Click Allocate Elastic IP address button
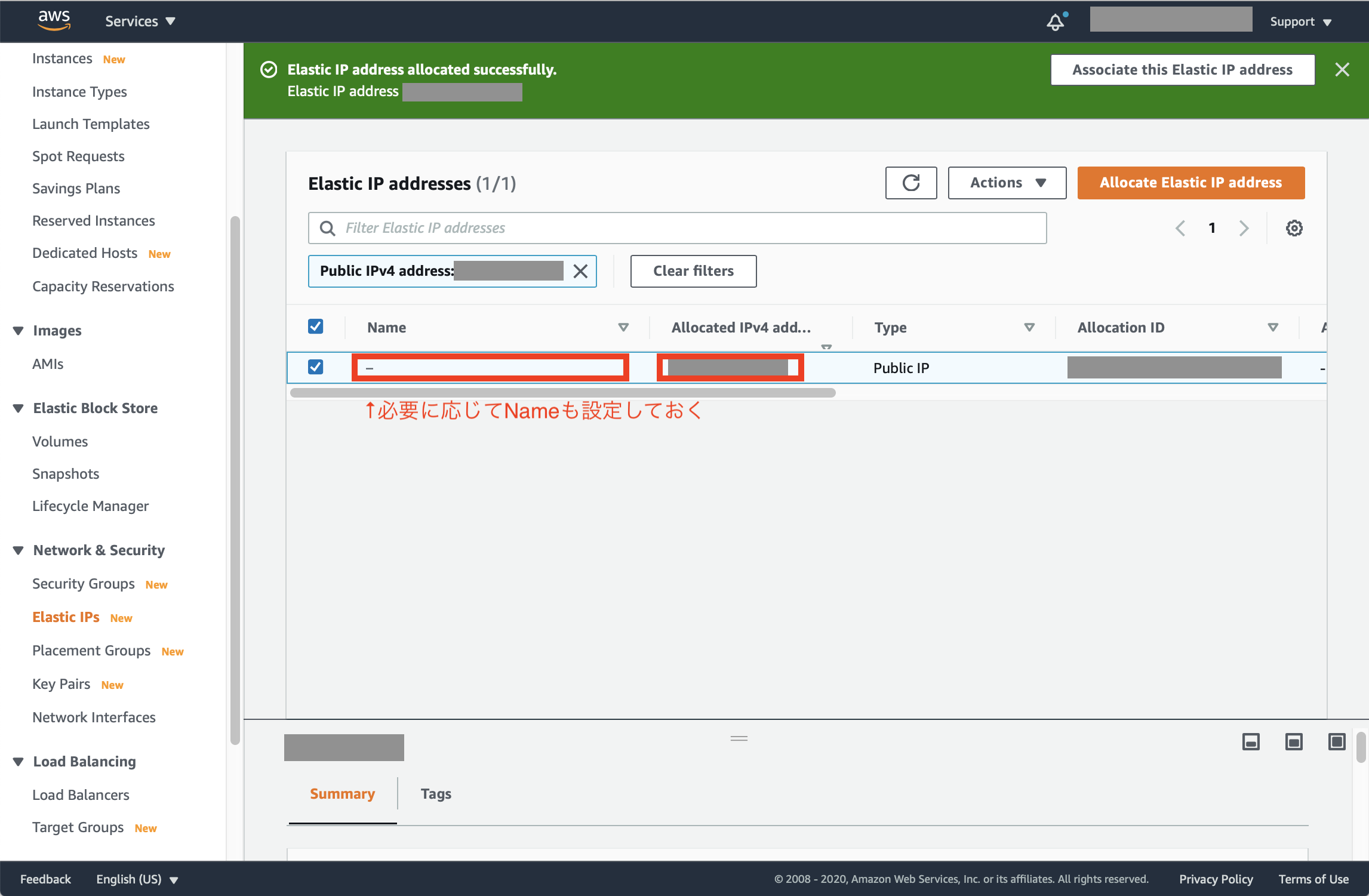The image size is (1369, 896). [1190, 183]
